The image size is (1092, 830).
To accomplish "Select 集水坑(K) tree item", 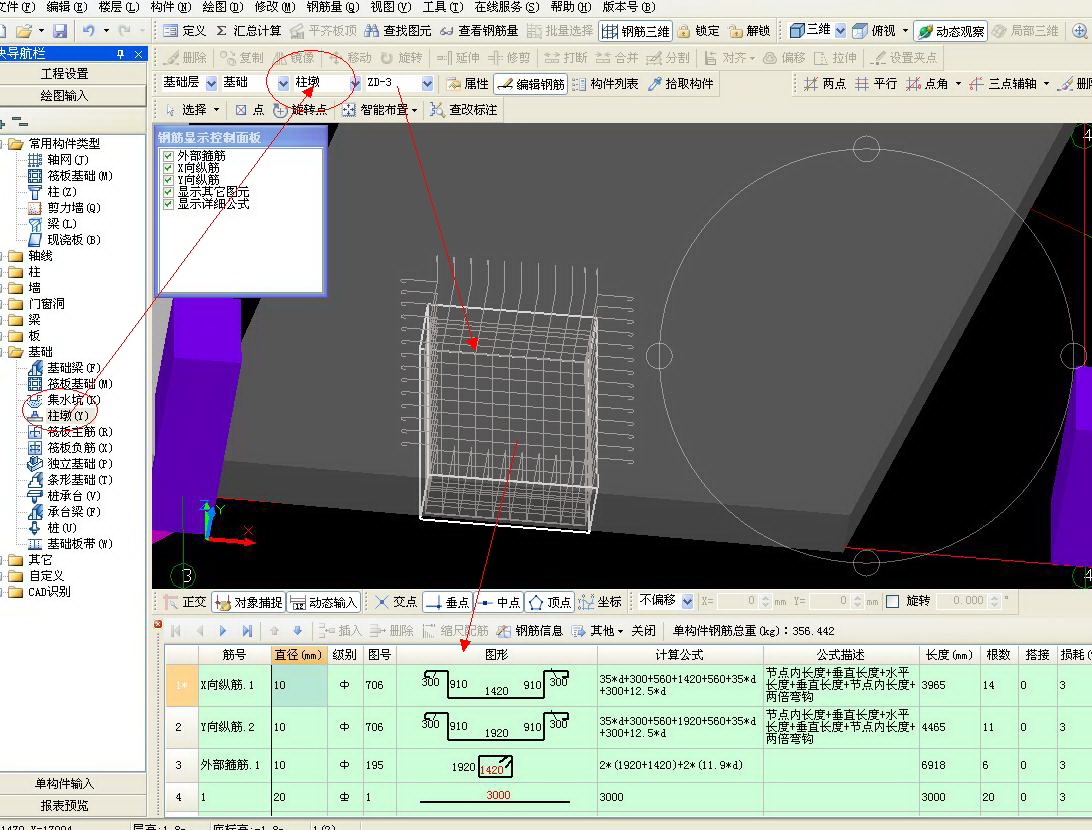I will pyautogui.click(x=64, y=400).
